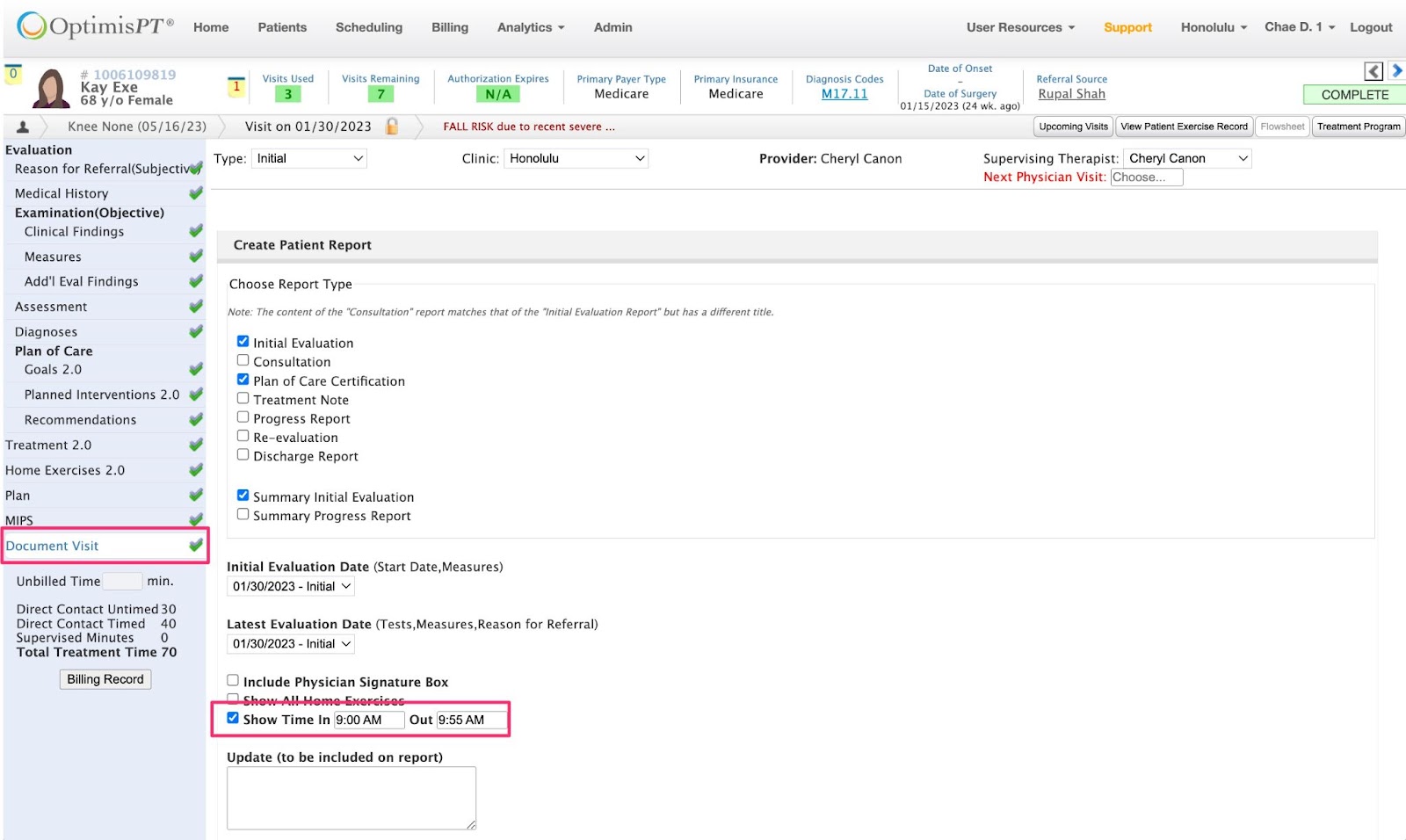Click the padlock icon beside visit date
1406x840 pixels.
tap(392, 127)
